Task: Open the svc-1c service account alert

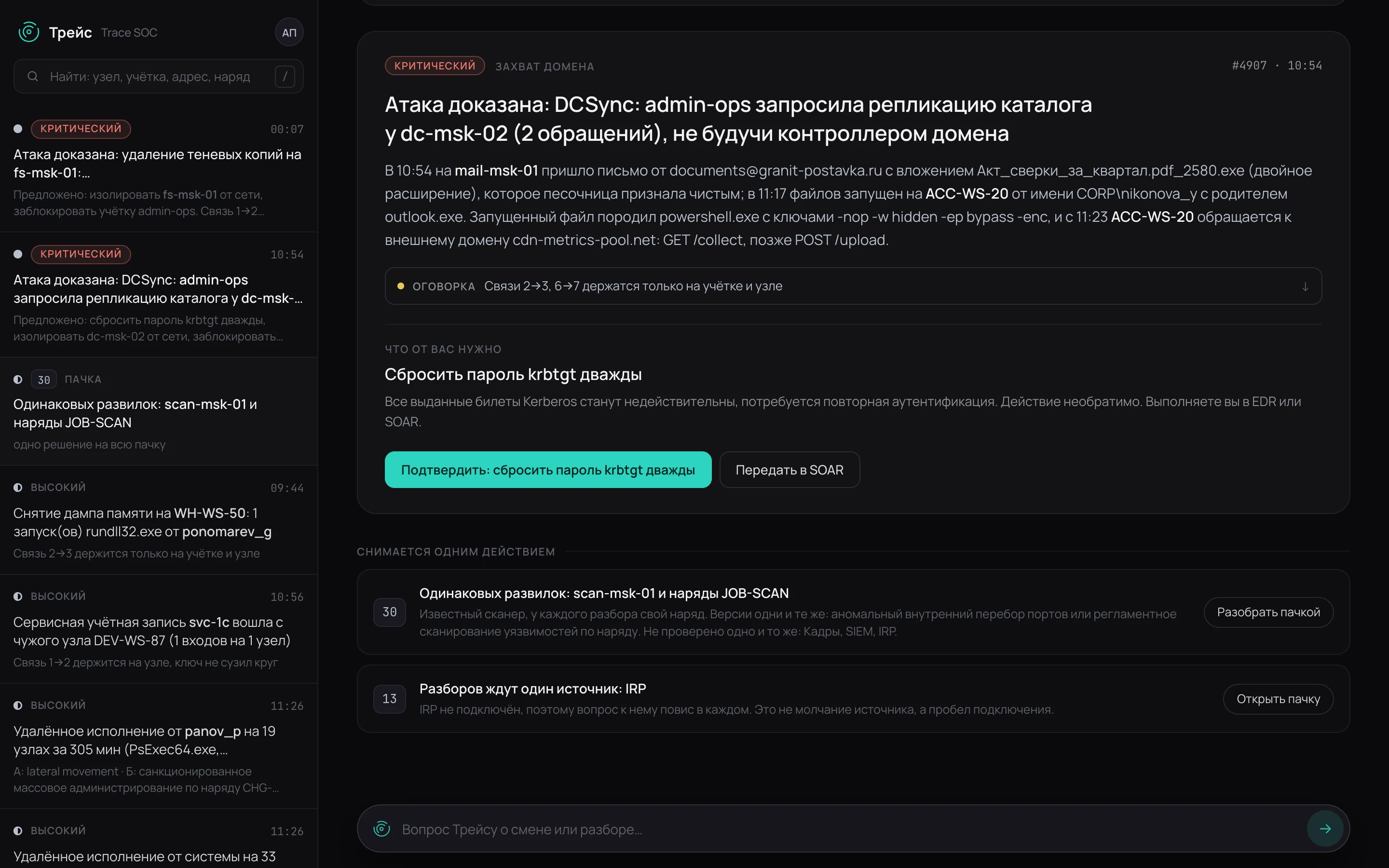Action: pos(158,629)
